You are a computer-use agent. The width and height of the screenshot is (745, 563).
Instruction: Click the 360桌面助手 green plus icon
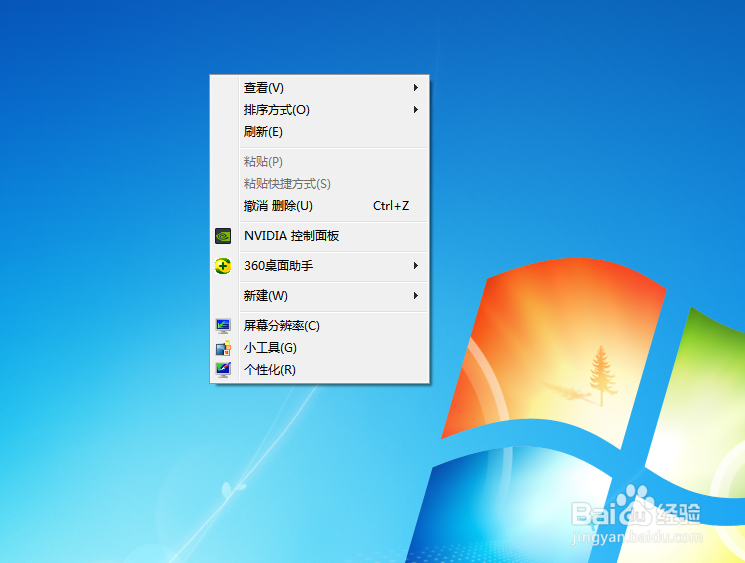click(x=223, y=266)
